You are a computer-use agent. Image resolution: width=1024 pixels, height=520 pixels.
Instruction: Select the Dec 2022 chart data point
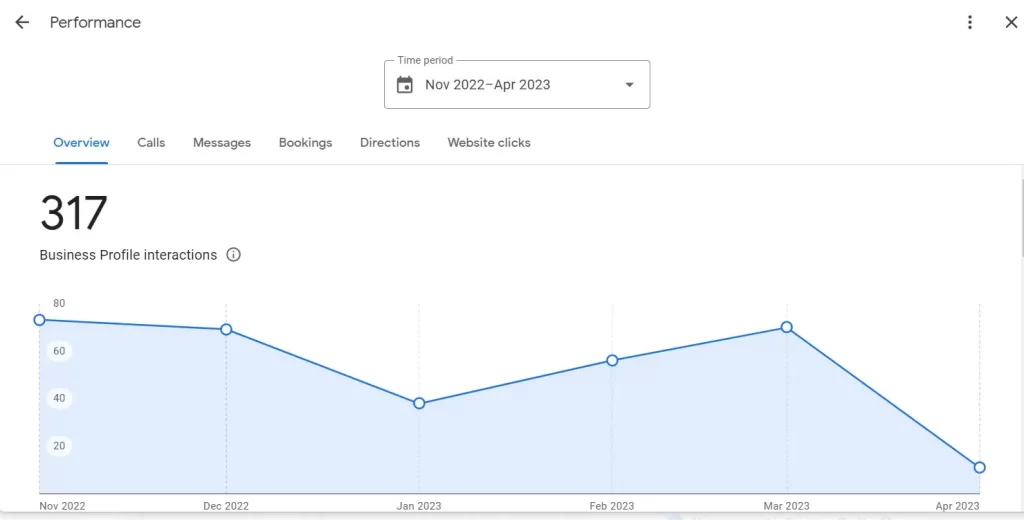(226, 330)
